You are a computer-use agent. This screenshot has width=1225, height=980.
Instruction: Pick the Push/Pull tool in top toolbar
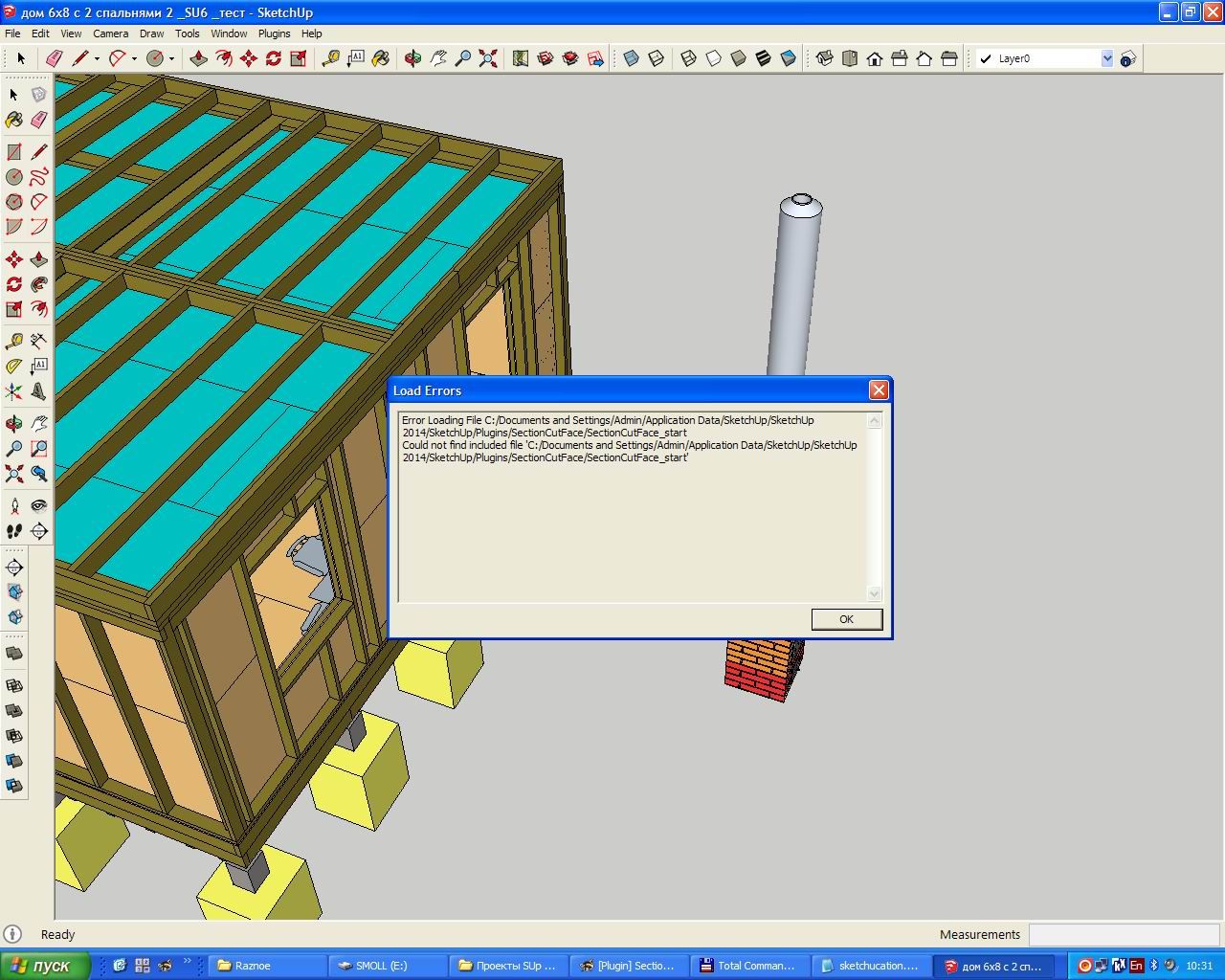coord(199,58)
